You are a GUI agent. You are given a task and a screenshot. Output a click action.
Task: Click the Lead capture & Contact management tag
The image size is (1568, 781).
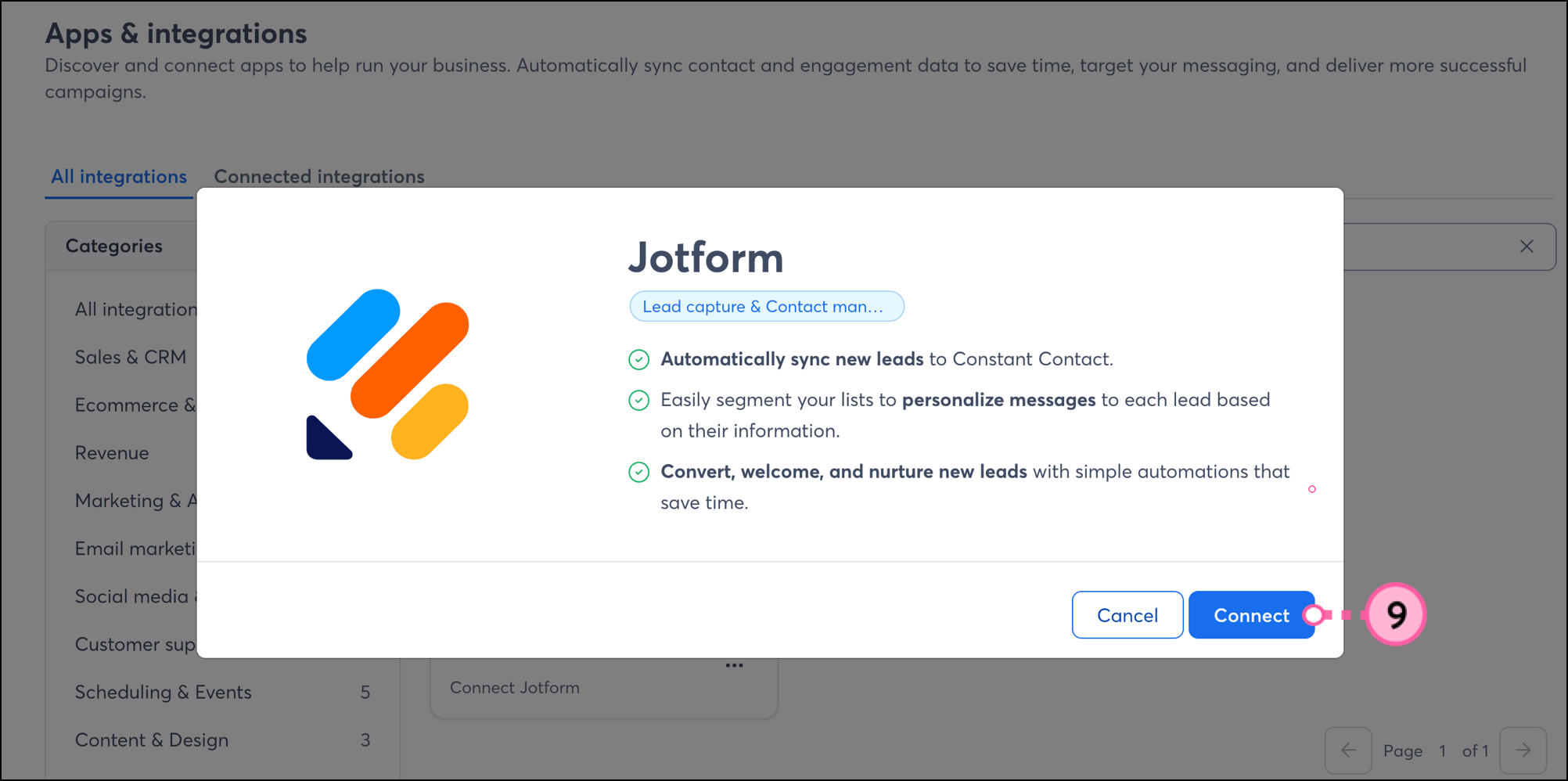tap(766, 306)
